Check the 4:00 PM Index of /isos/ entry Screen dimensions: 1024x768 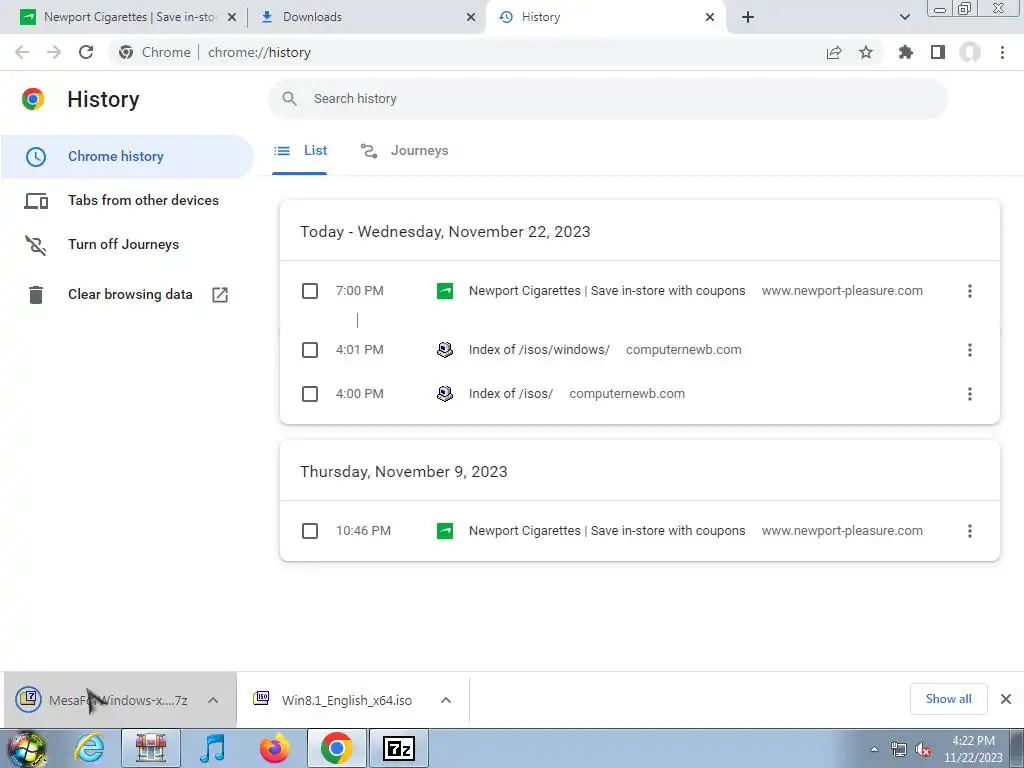[310, 394]
